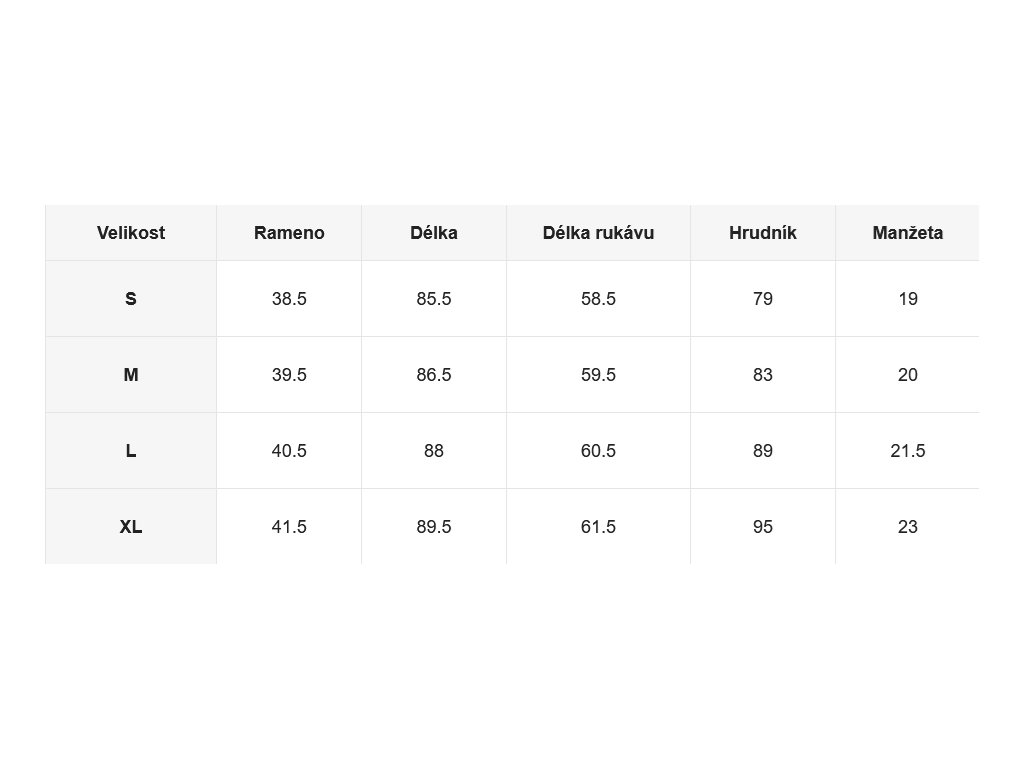
Task: Select the Délka rukávu header cell
Action: pyautogui.click(x=598, y=233)
